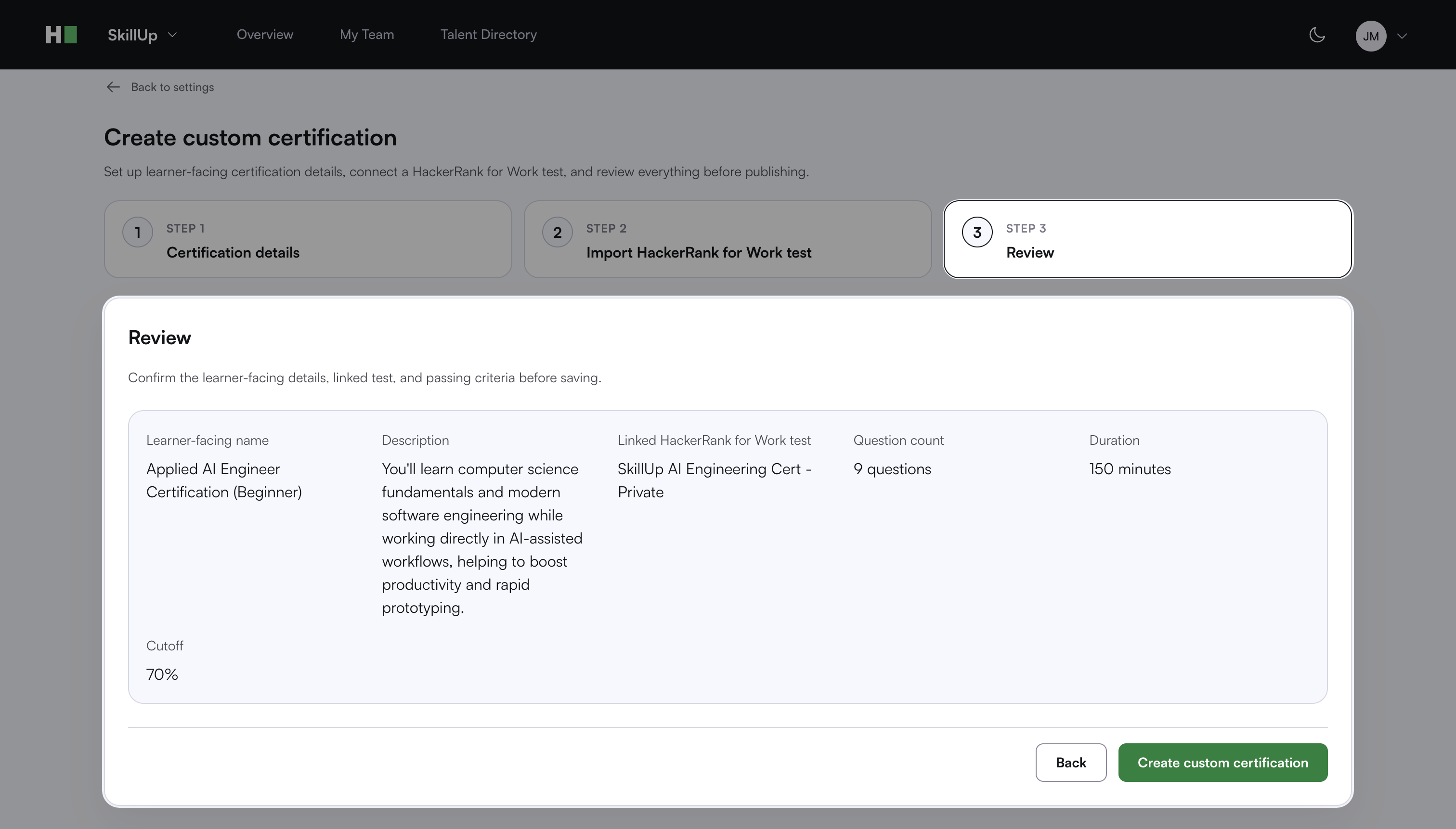Viewport: 1456px width, 829px height.
Task: Click the back arrow icon beside Back to settings
Action: coord(113,87)
